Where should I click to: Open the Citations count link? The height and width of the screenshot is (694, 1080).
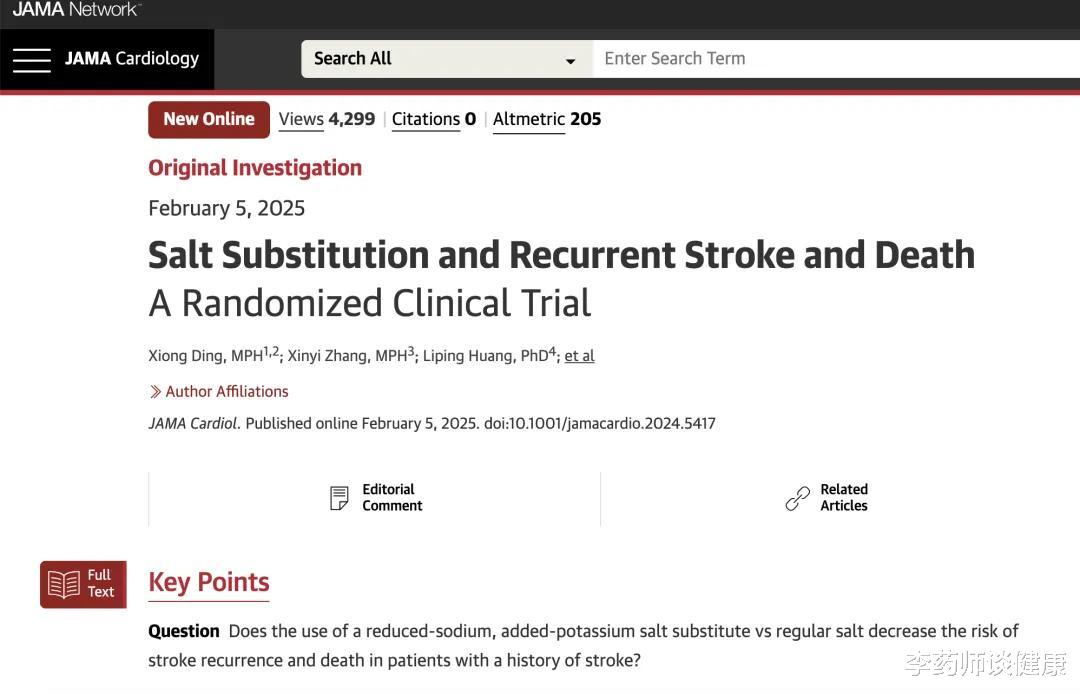[x=433, y=119]
